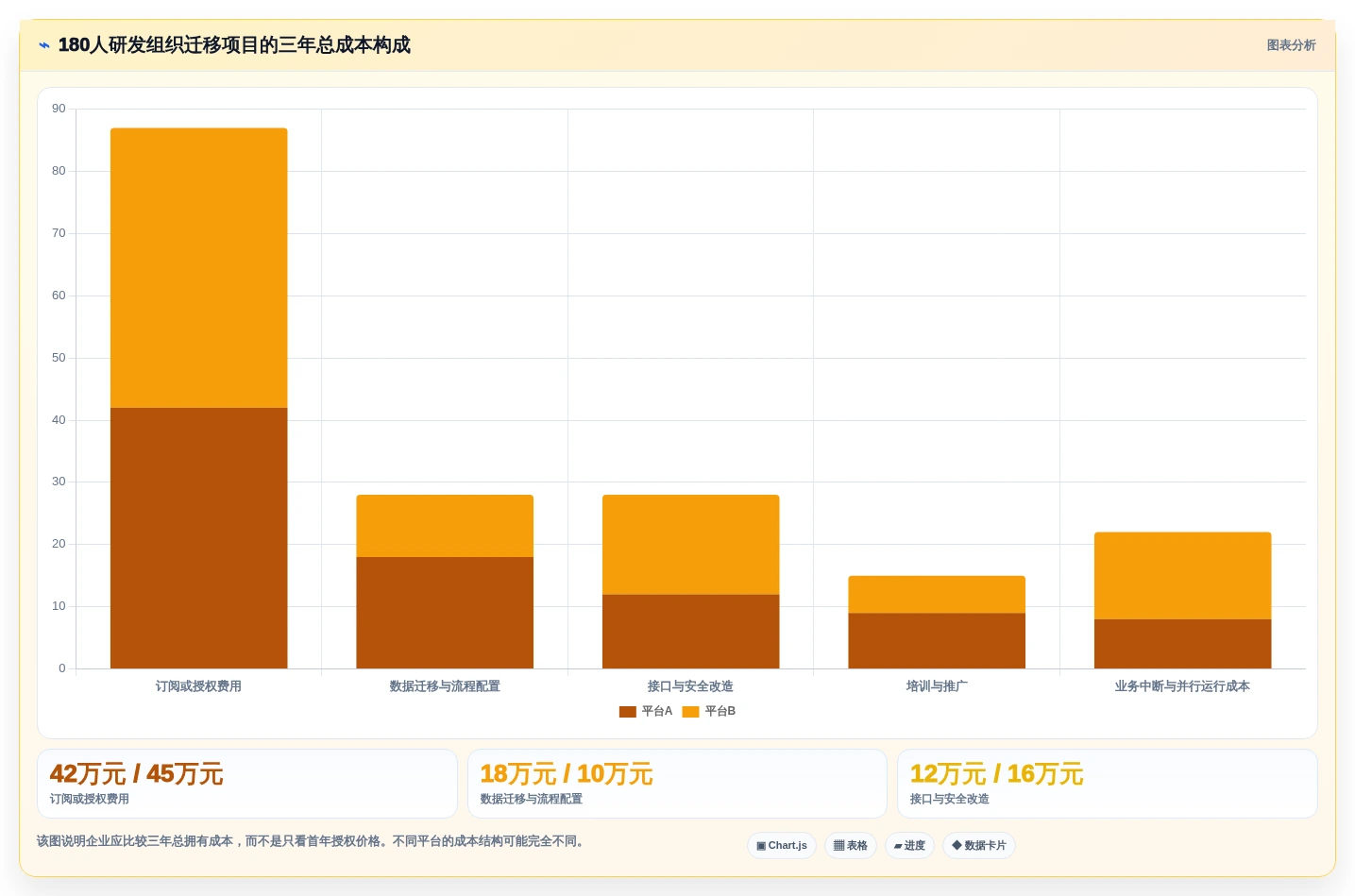Click the chart title 180人研发组织迁移项目

tap(234, 45)
